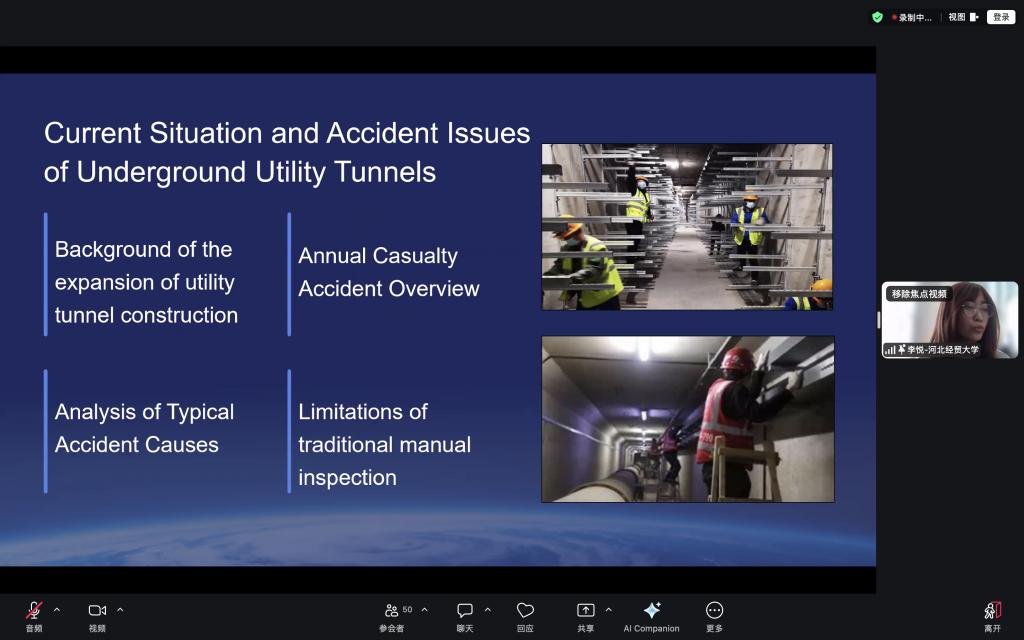Open the 更多 more options icon

714,610
